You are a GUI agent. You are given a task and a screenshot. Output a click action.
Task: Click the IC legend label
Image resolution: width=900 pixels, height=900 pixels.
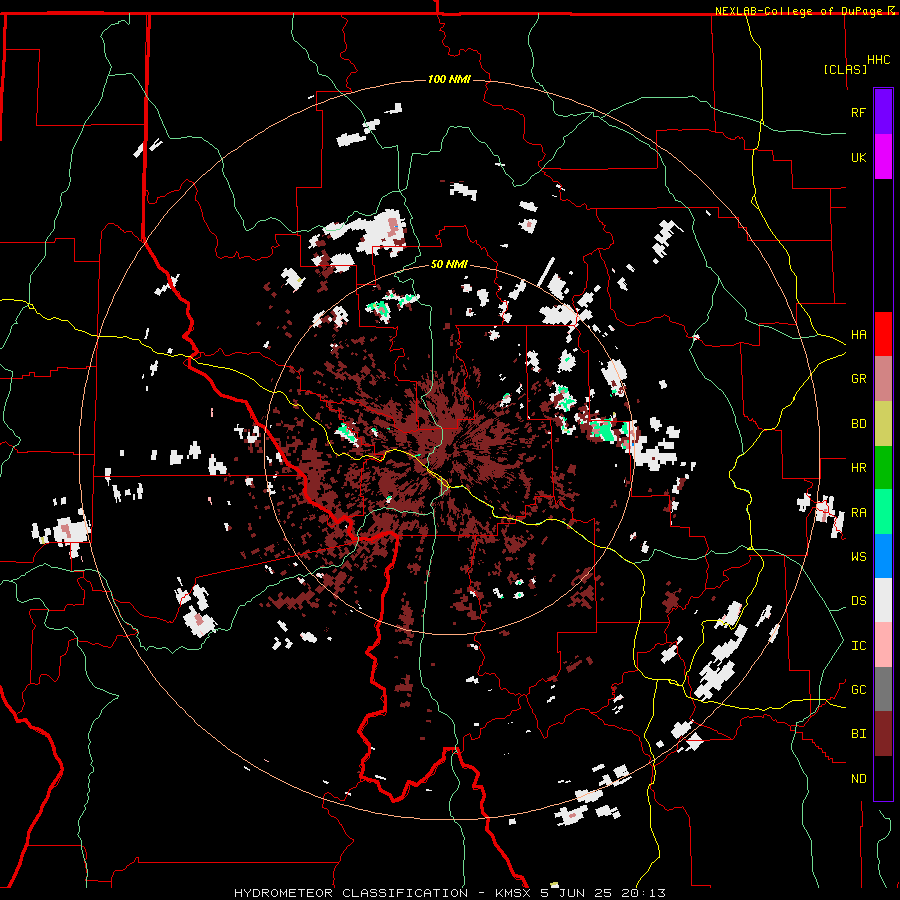(858, 646)
